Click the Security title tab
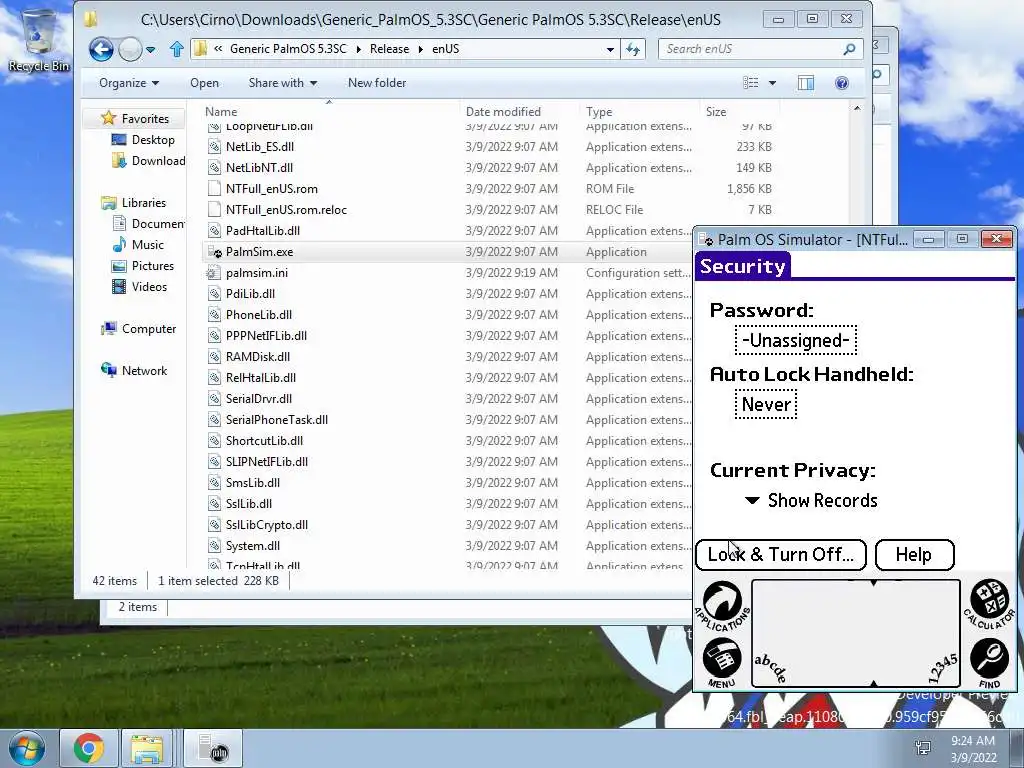This screenshot has width=1024, height=768. click(x=743, y=266)
